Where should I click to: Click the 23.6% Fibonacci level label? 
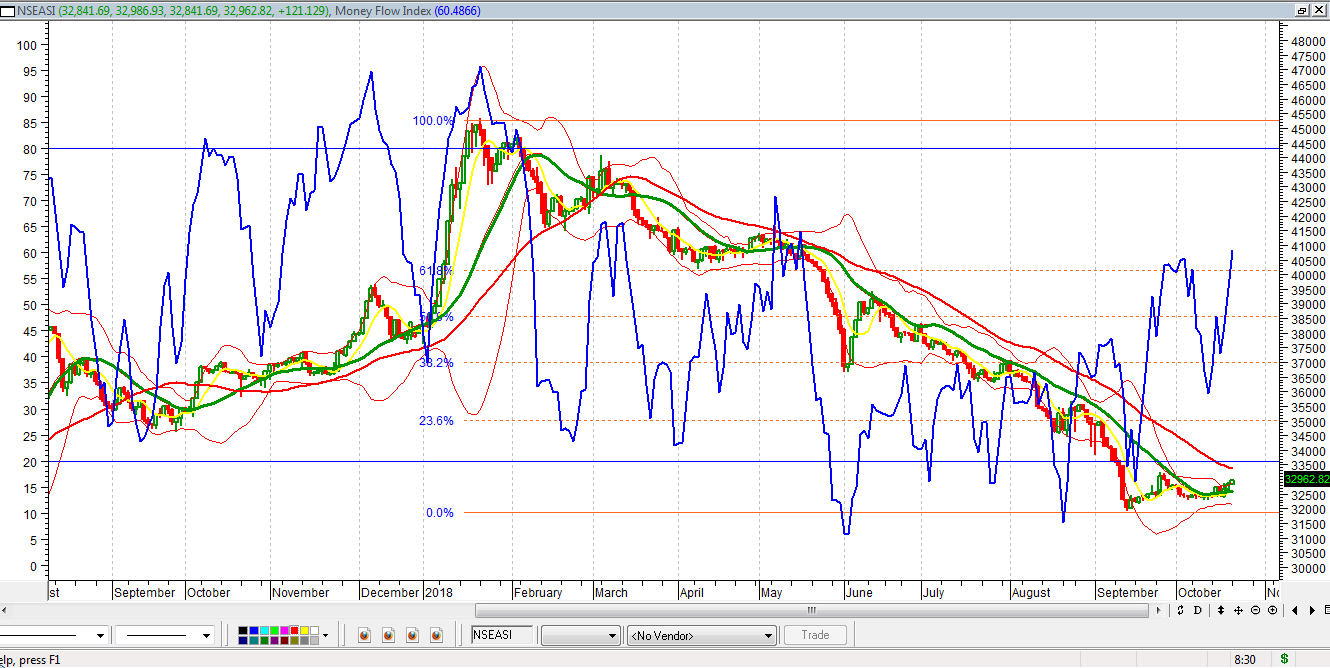[436, 421]
